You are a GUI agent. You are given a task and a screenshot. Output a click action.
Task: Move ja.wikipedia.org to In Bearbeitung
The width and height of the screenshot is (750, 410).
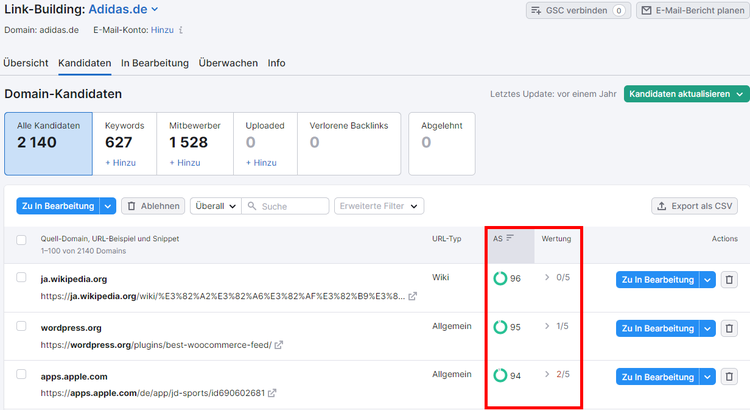pos(658,280)
